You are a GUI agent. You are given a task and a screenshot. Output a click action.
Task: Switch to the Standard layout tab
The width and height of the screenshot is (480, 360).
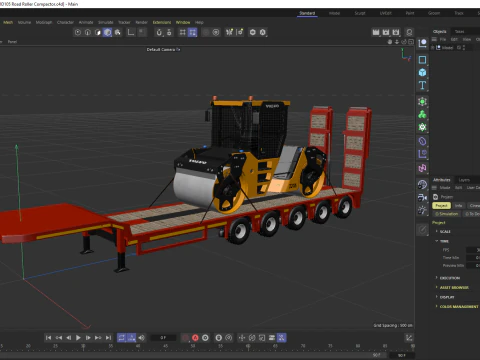click(307, 13)
